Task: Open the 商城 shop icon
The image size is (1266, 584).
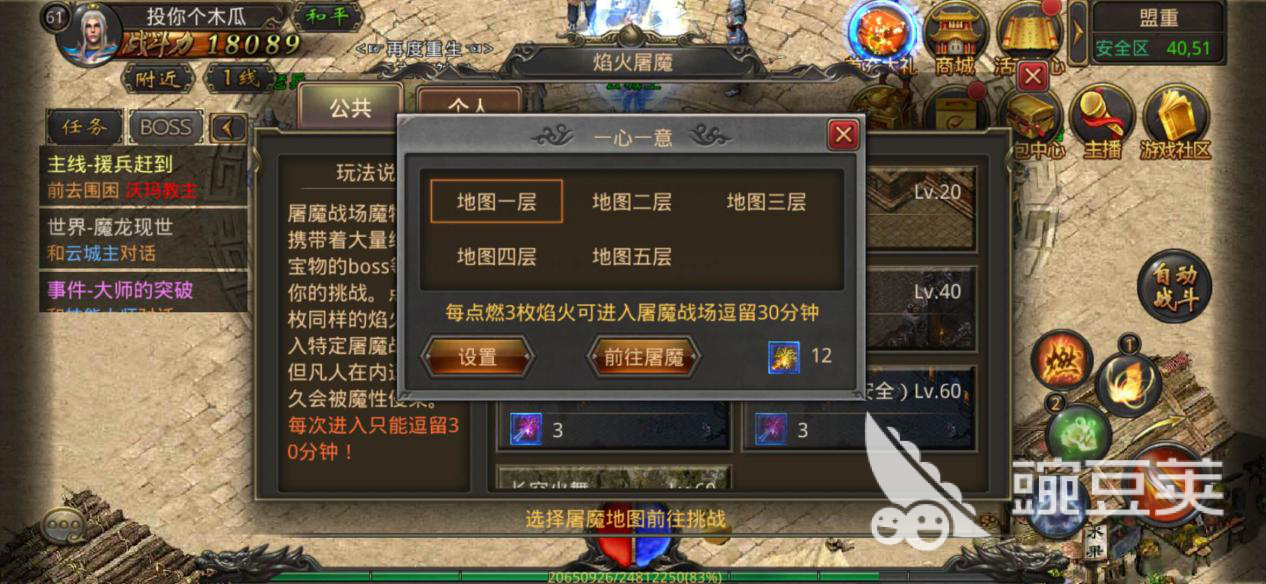Action: click(954, 39)
